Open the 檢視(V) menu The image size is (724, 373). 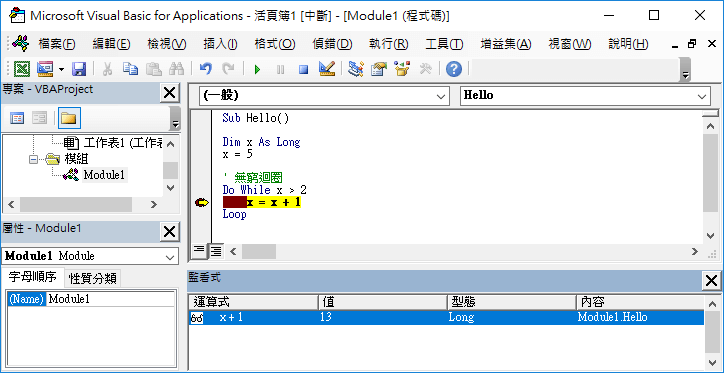click(x=167, y=44)
